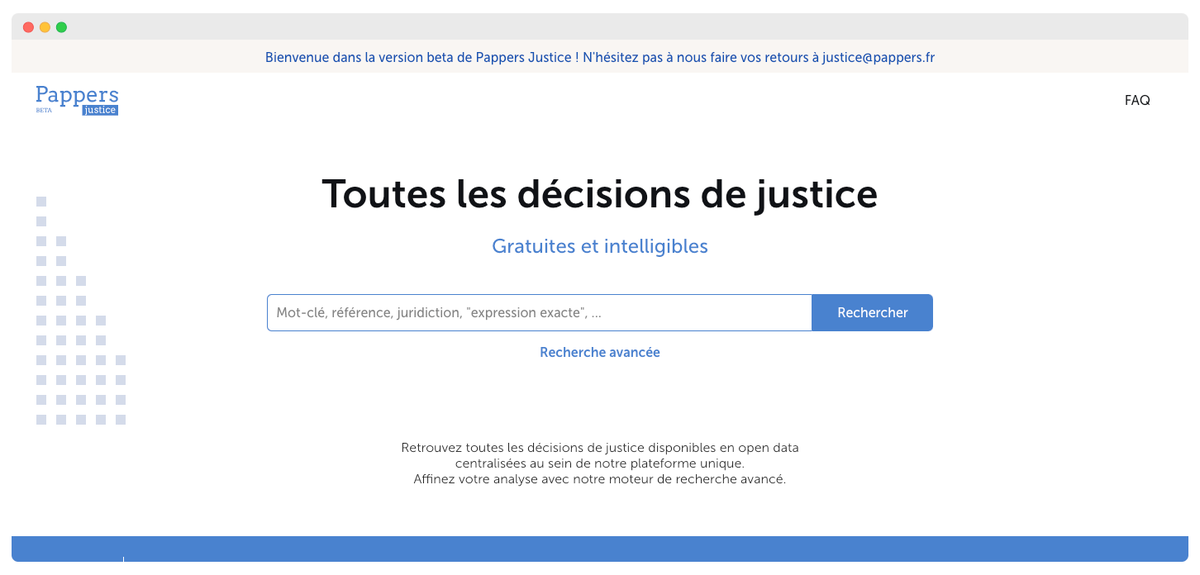Click the justice@pappers.fr email address

878,57
